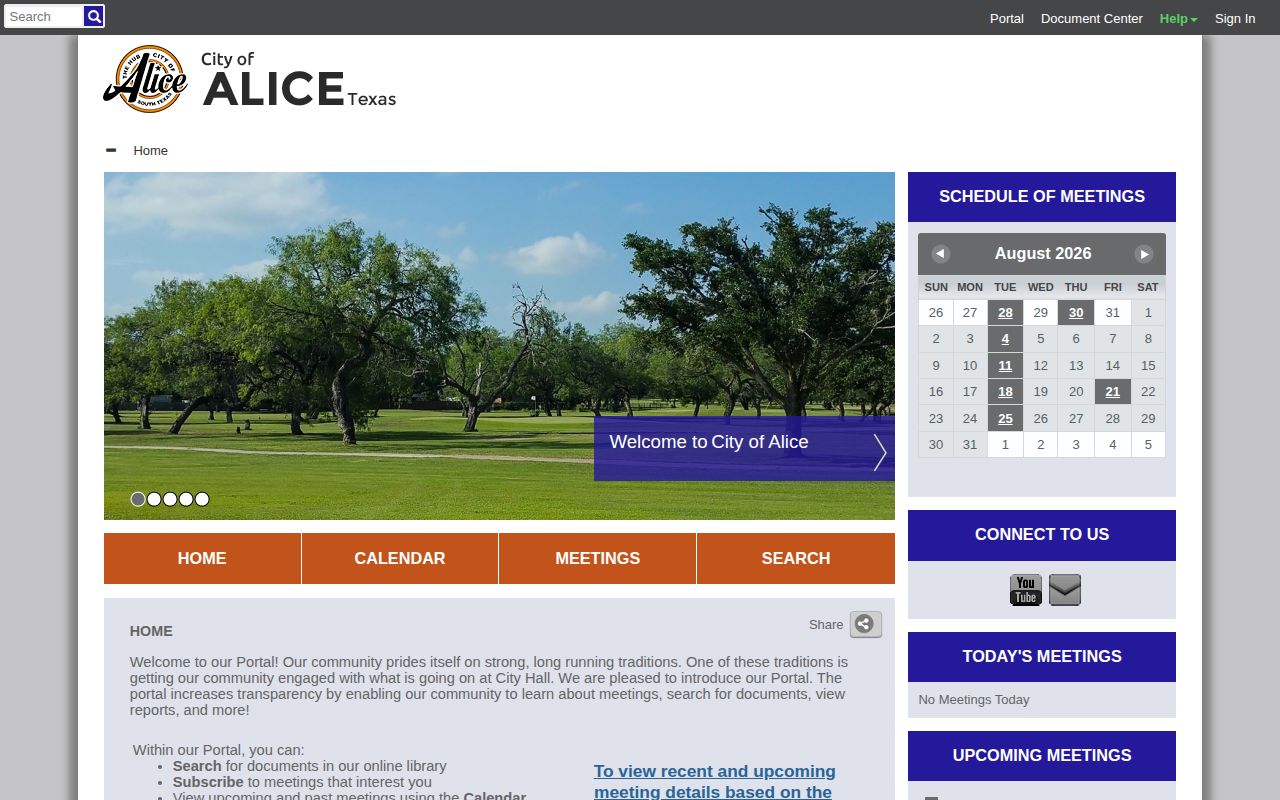The image size is (1280, 800).
Task: Select August 21 meeting date
Action: point(1113,391)
